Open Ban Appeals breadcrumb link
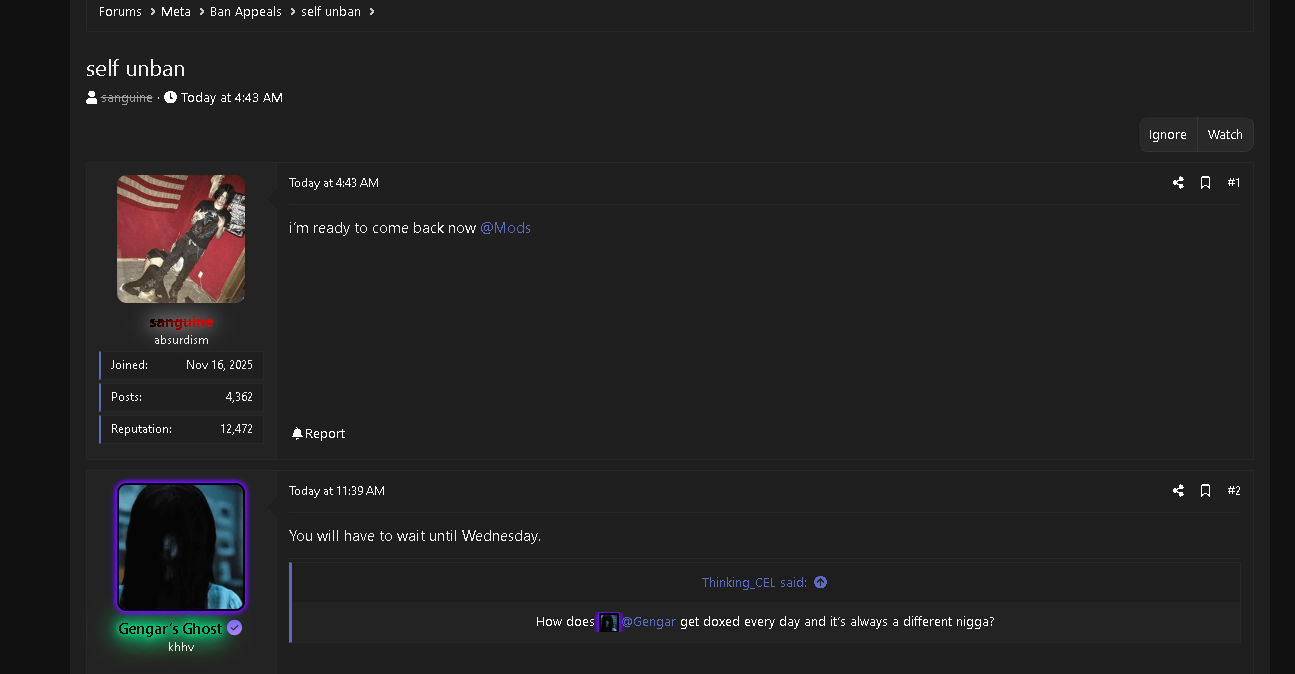The width and height of the screenshot is (1295, 674). (246, 12)
